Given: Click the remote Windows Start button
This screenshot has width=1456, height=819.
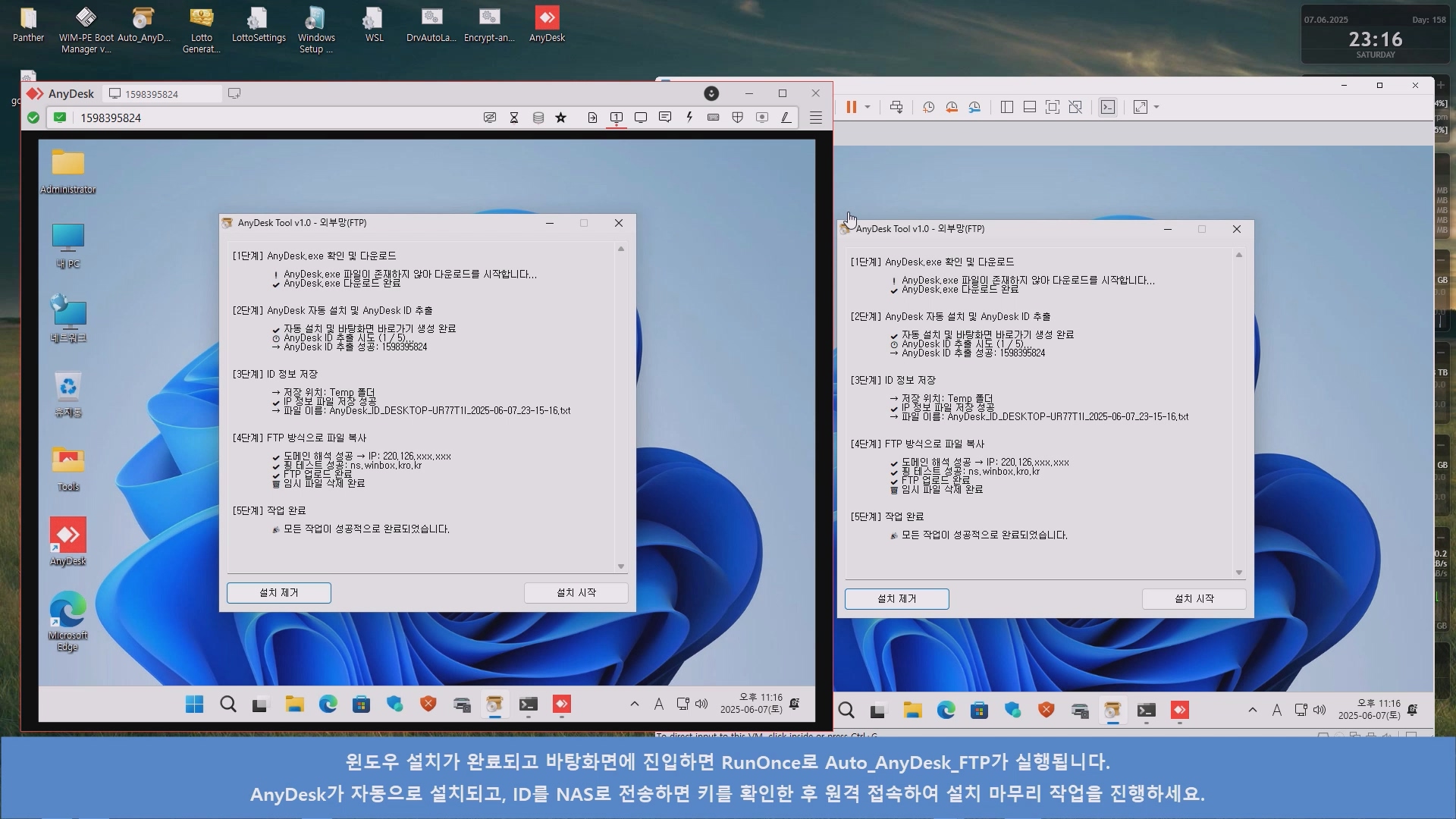Looking at the screenshot, I should click(x=195, y=704).
